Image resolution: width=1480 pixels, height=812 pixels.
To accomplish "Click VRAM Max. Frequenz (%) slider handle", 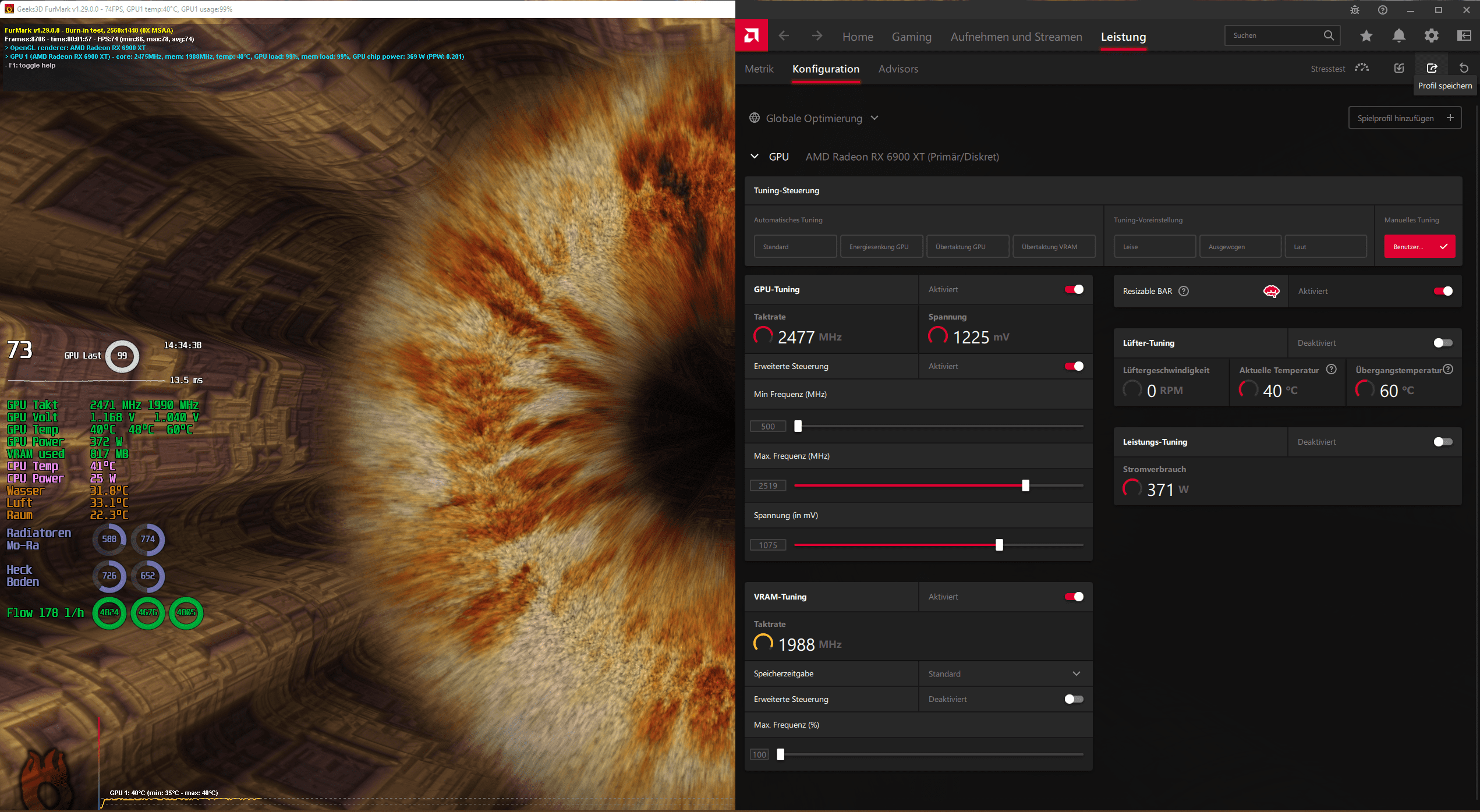I will (x=780, y=754).
